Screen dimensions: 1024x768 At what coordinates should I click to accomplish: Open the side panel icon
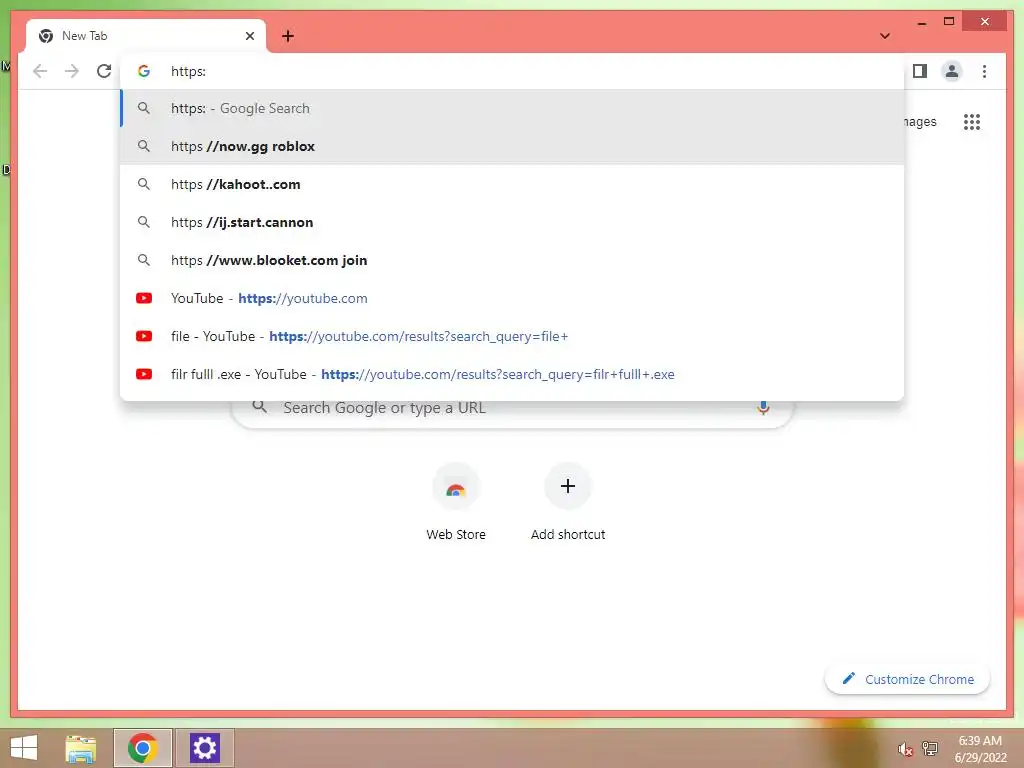click(920, 71)
